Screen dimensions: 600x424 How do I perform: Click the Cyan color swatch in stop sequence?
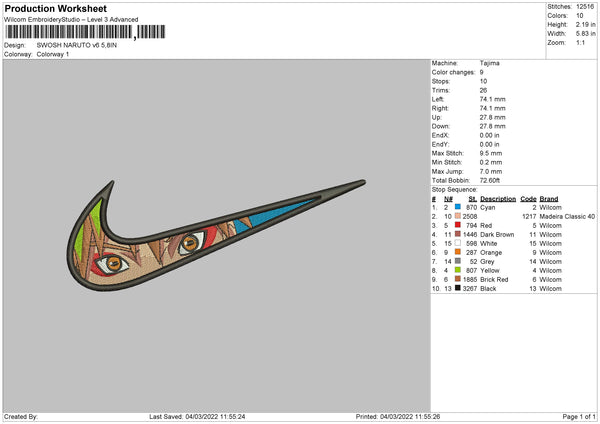click(x=458, y=207)
